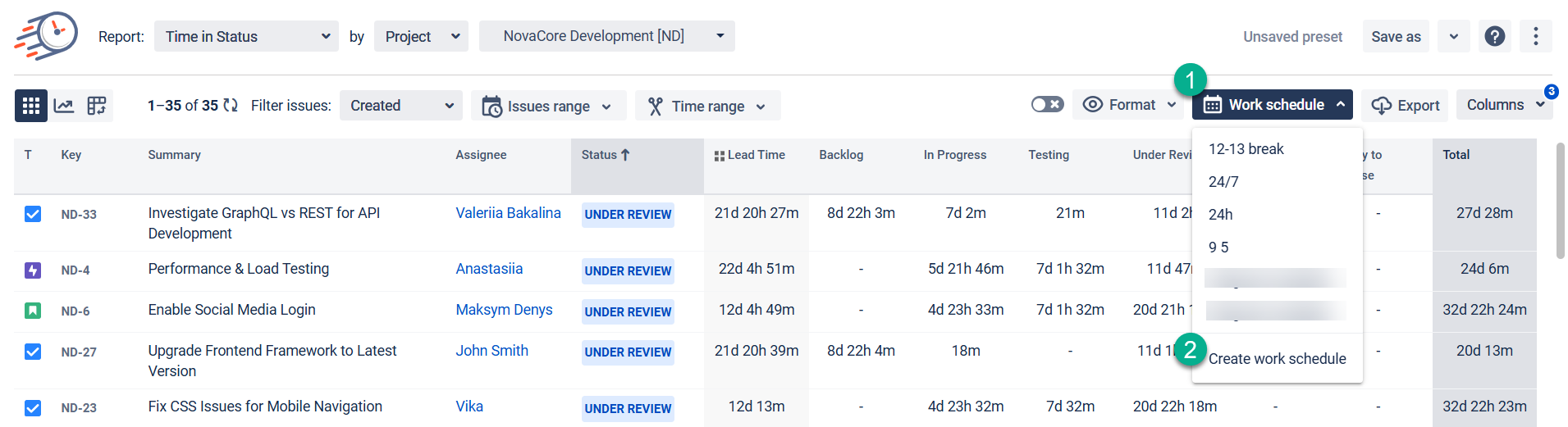Click the ND-33 task type checkbox icon
1568x427 pixels.
pyautogui.click(x=33, y=215)
